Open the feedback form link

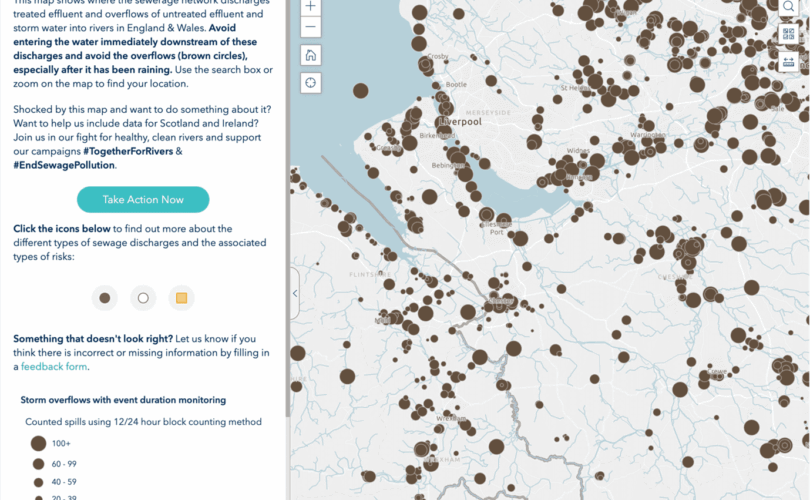coord(54,367)
